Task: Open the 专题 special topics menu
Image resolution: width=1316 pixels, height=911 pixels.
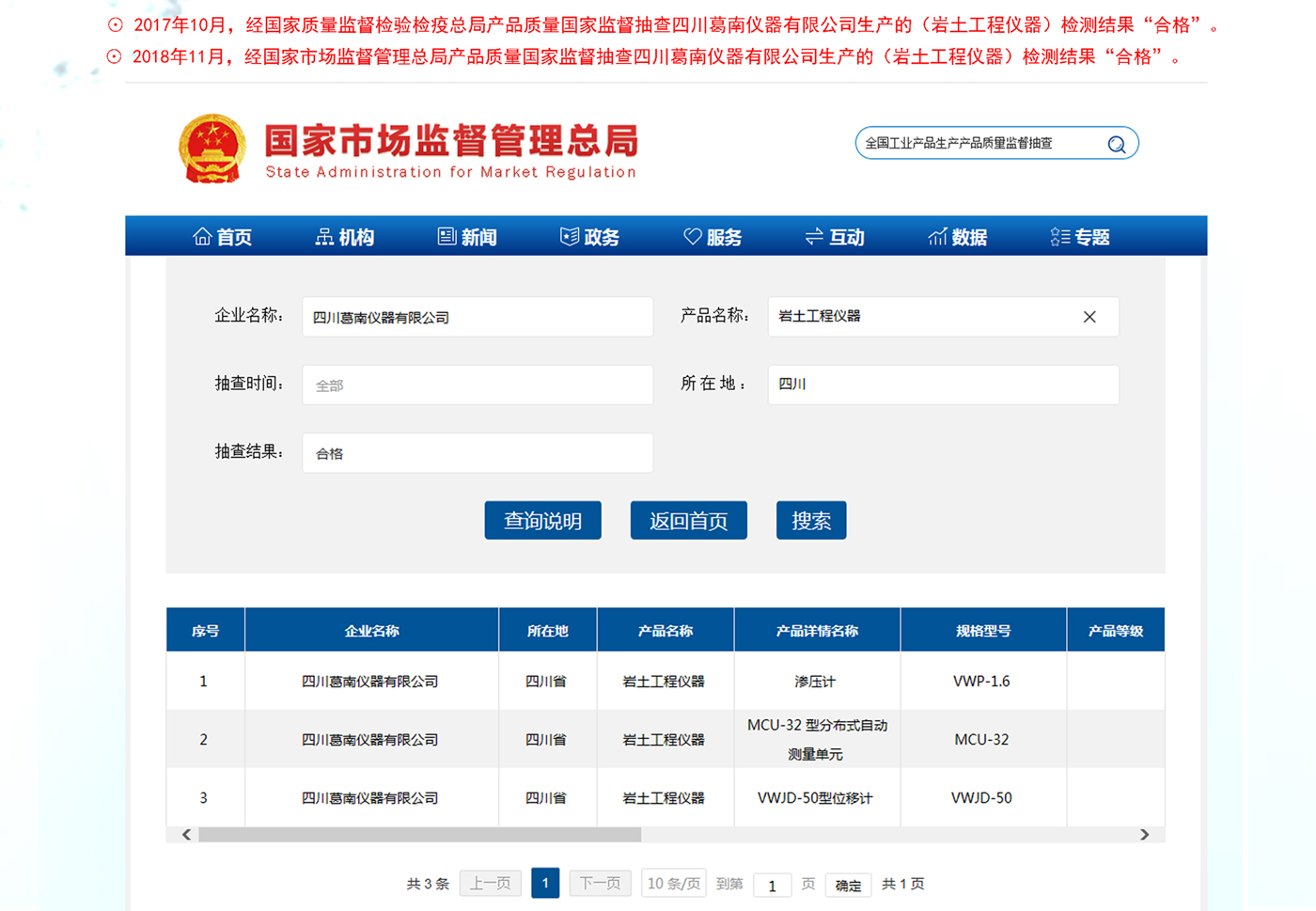Action: click(1080, 237)
